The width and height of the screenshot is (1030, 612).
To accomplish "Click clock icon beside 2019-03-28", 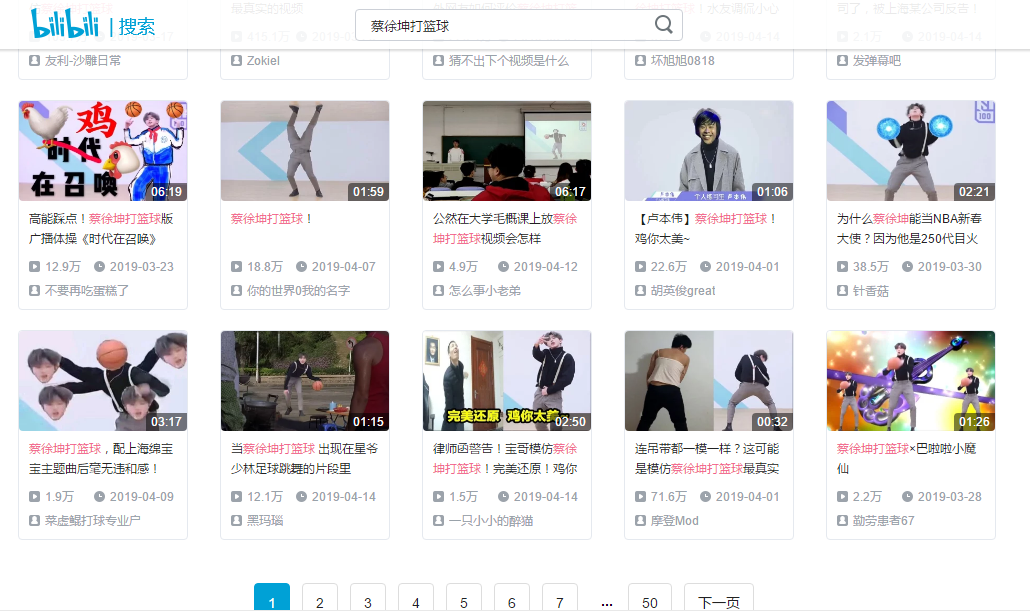I will [x=907, y=496].
